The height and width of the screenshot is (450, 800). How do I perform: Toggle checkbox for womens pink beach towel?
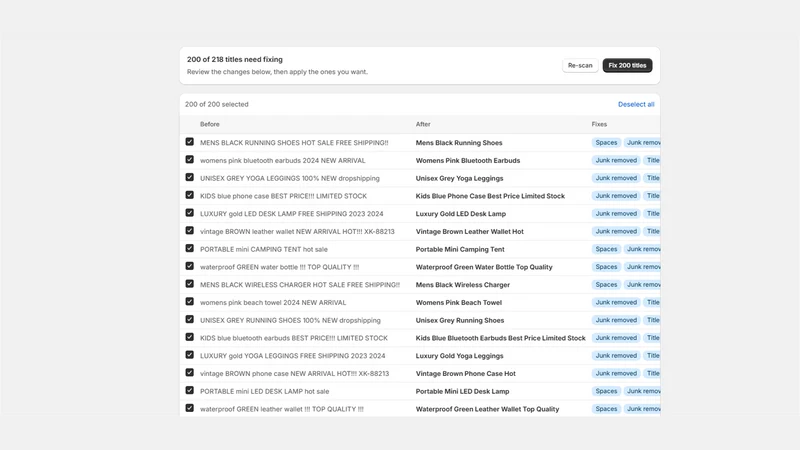[x=190, y=302]
